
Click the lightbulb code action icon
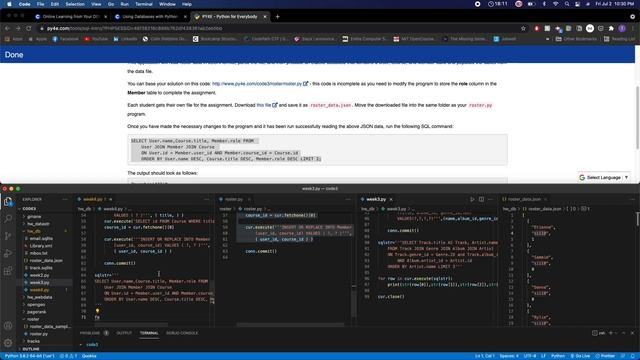pyautogui.click(x=97, y=311)
